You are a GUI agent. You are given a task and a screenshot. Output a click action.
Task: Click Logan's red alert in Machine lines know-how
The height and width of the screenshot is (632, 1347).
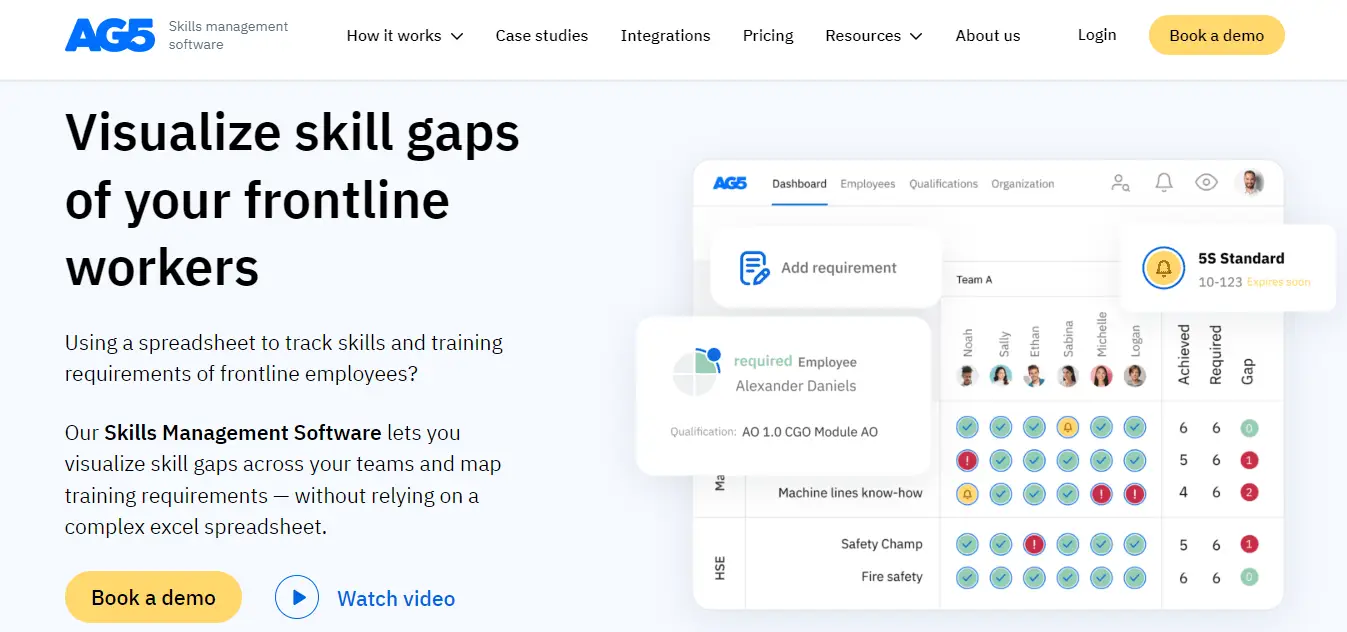tap(1134, 493)
